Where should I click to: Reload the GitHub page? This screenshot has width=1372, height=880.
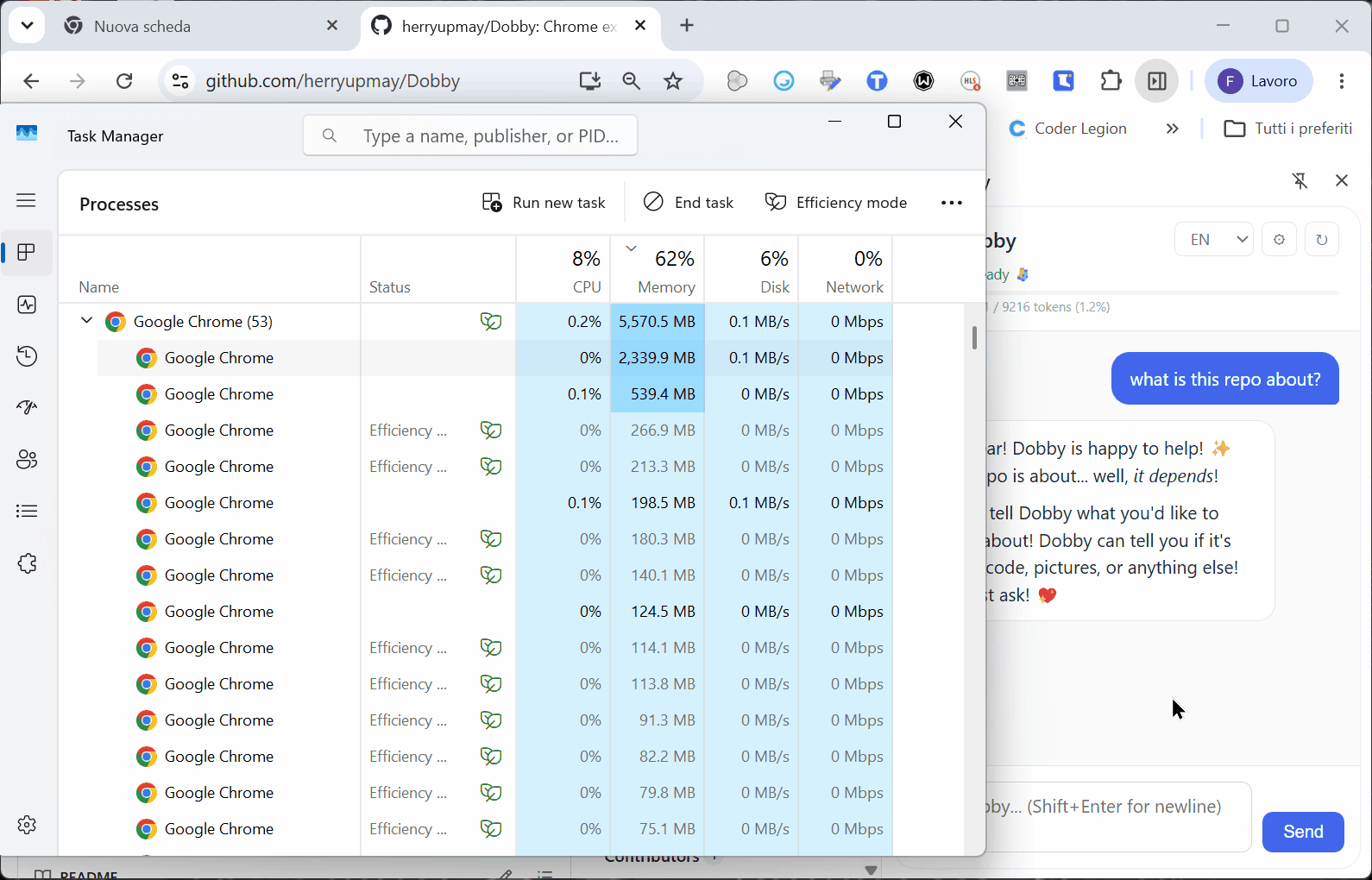coord(124,81)
